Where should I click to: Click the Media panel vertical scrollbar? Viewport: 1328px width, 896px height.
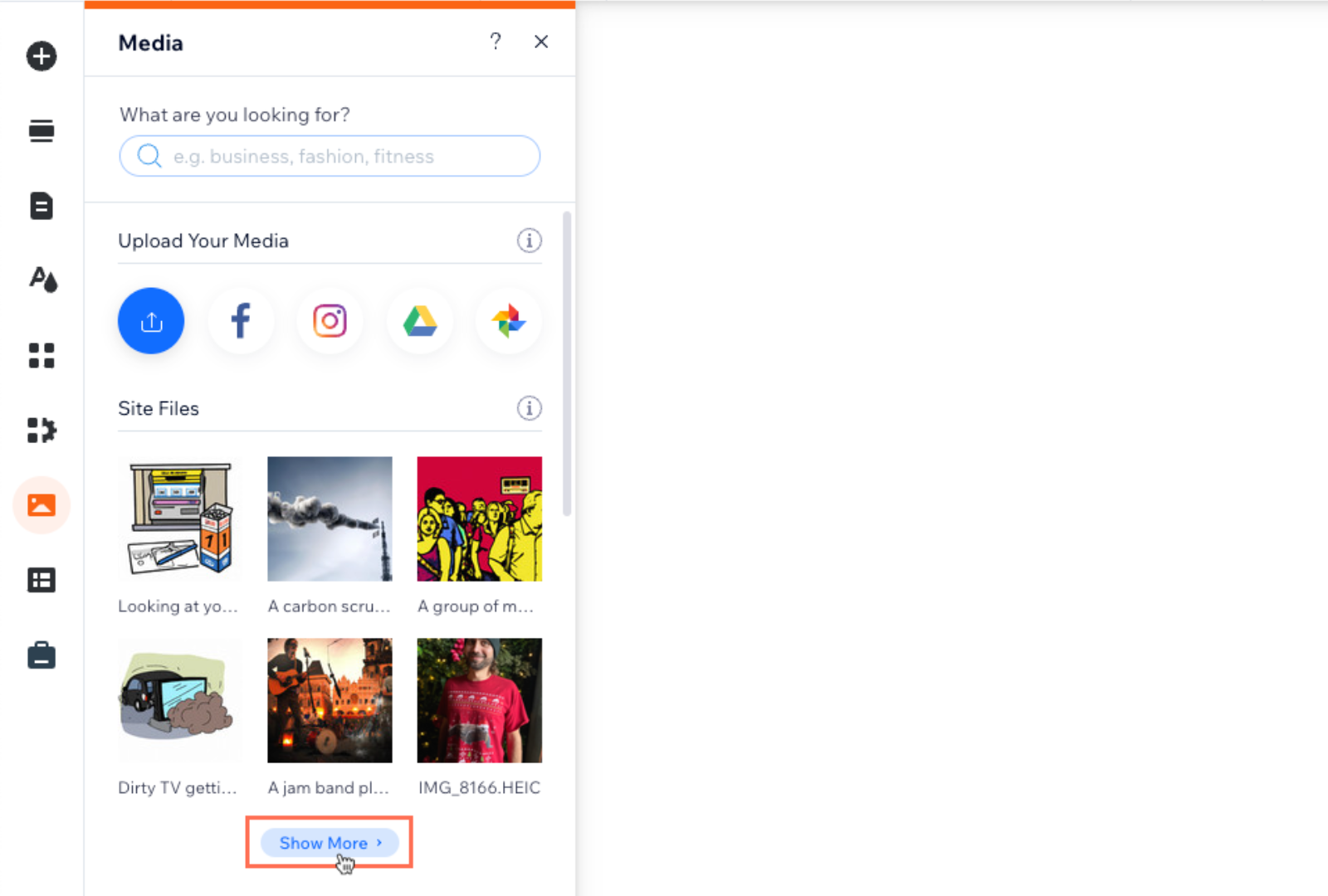567,363
